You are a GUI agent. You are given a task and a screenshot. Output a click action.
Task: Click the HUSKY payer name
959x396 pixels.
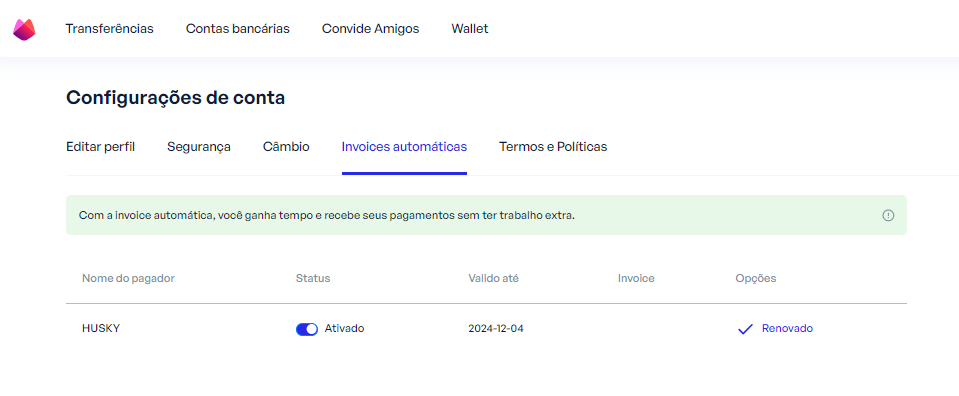point(101,329)
